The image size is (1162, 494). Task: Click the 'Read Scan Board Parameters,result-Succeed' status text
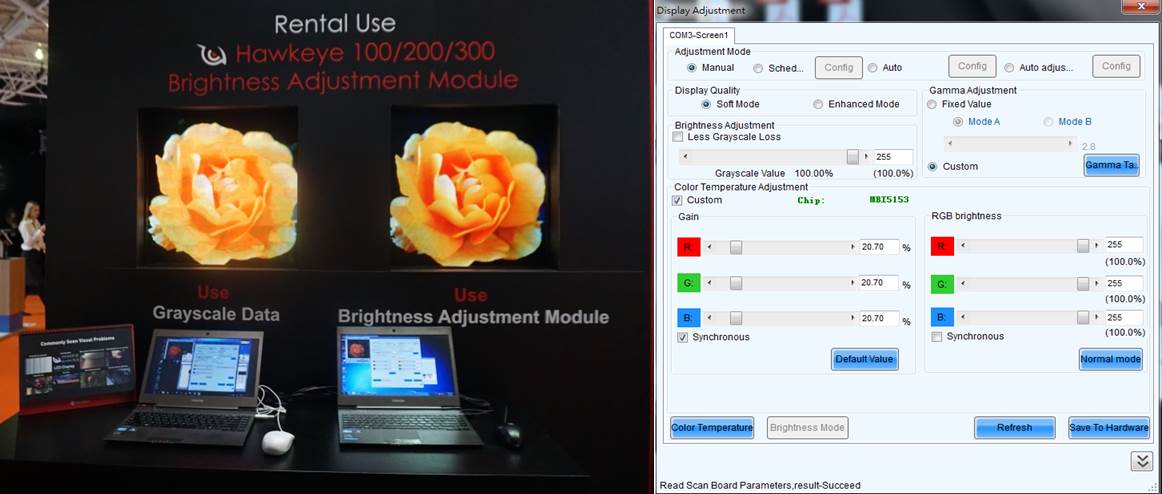760,485
